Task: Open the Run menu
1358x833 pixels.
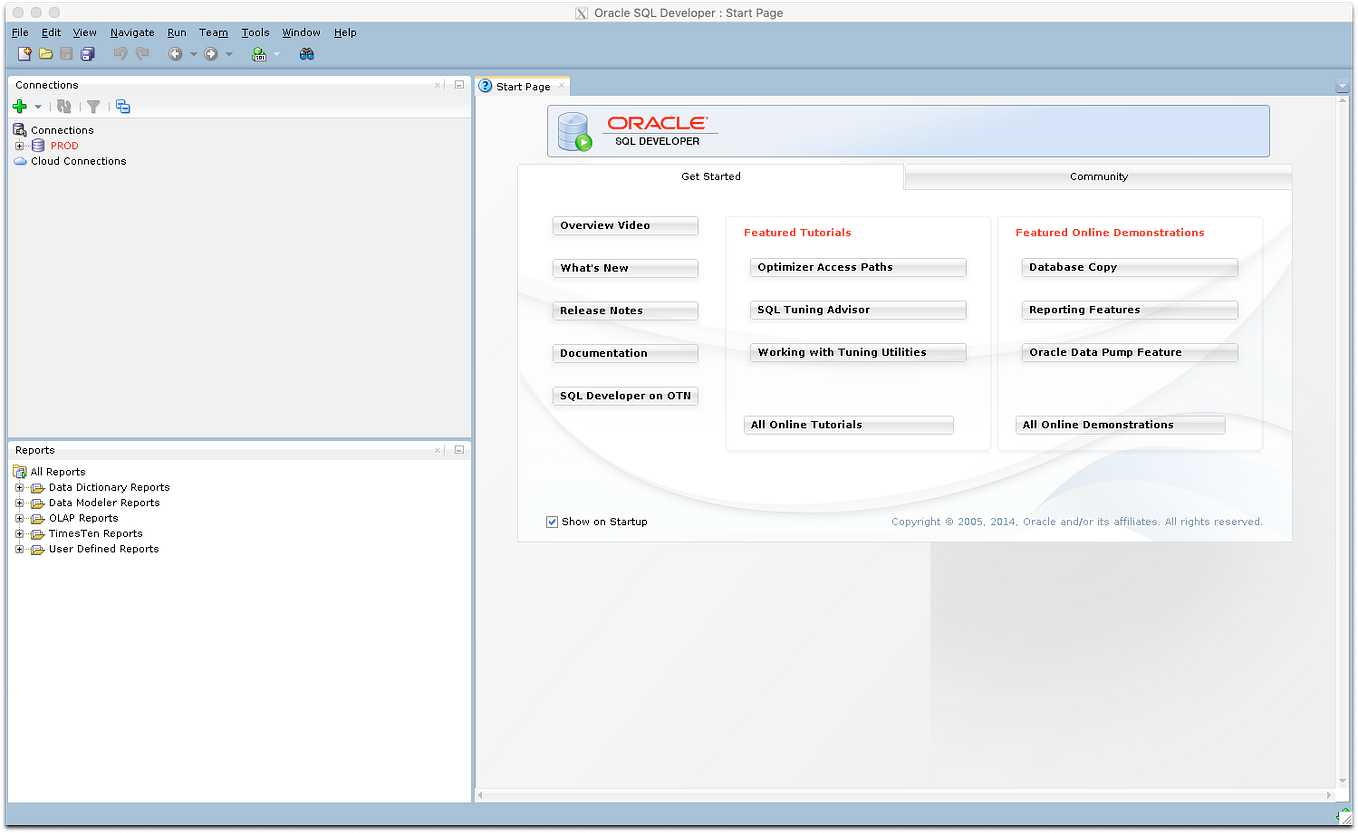Action: (x=177, y=32)
